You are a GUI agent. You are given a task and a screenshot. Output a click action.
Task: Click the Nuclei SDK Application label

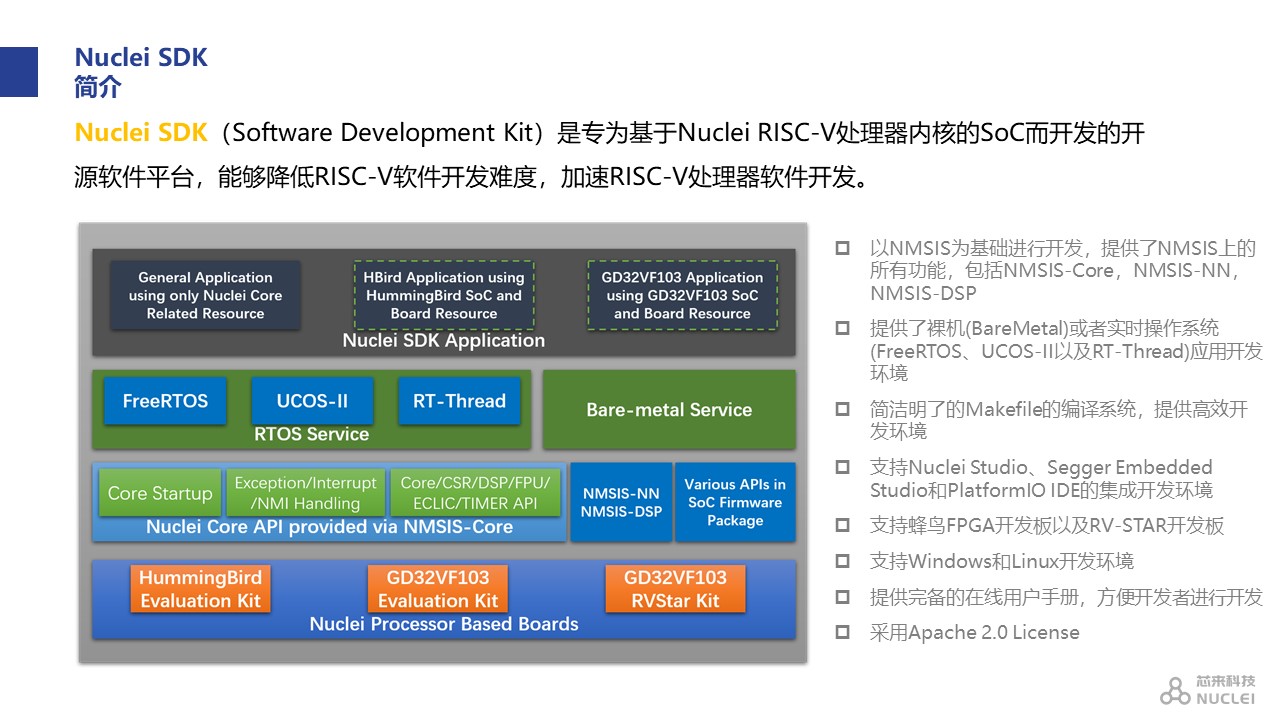[444, 340]
